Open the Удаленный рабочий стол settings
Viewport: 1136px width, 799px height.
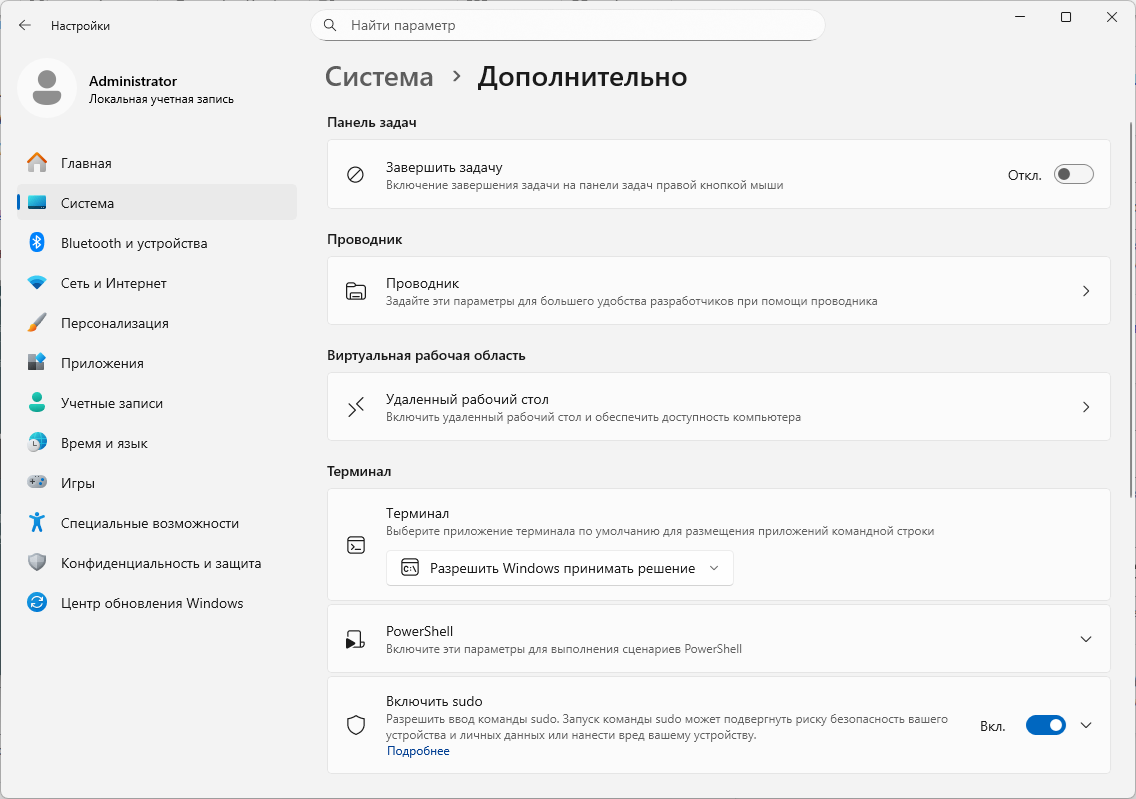tap(718, 407)
